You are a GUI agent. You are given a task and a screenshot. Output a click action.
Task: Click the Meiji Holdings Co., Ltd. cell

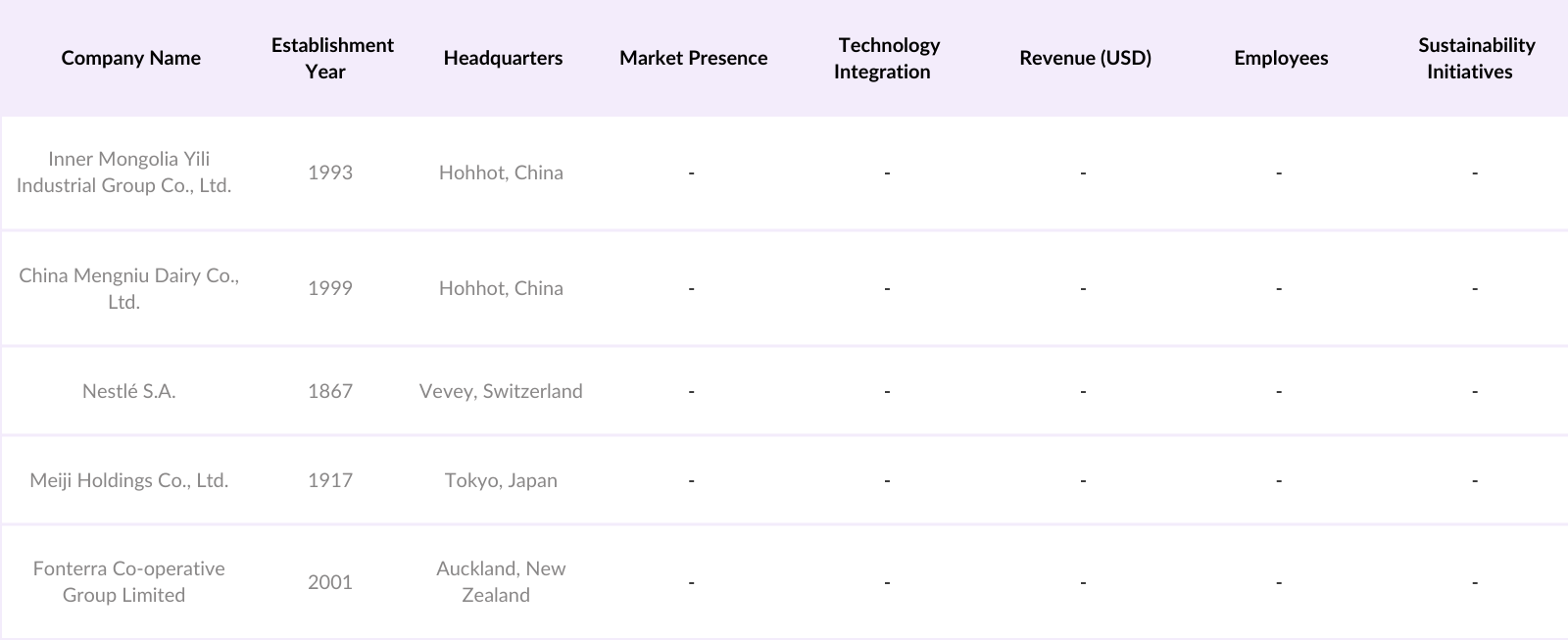[129, 480]
